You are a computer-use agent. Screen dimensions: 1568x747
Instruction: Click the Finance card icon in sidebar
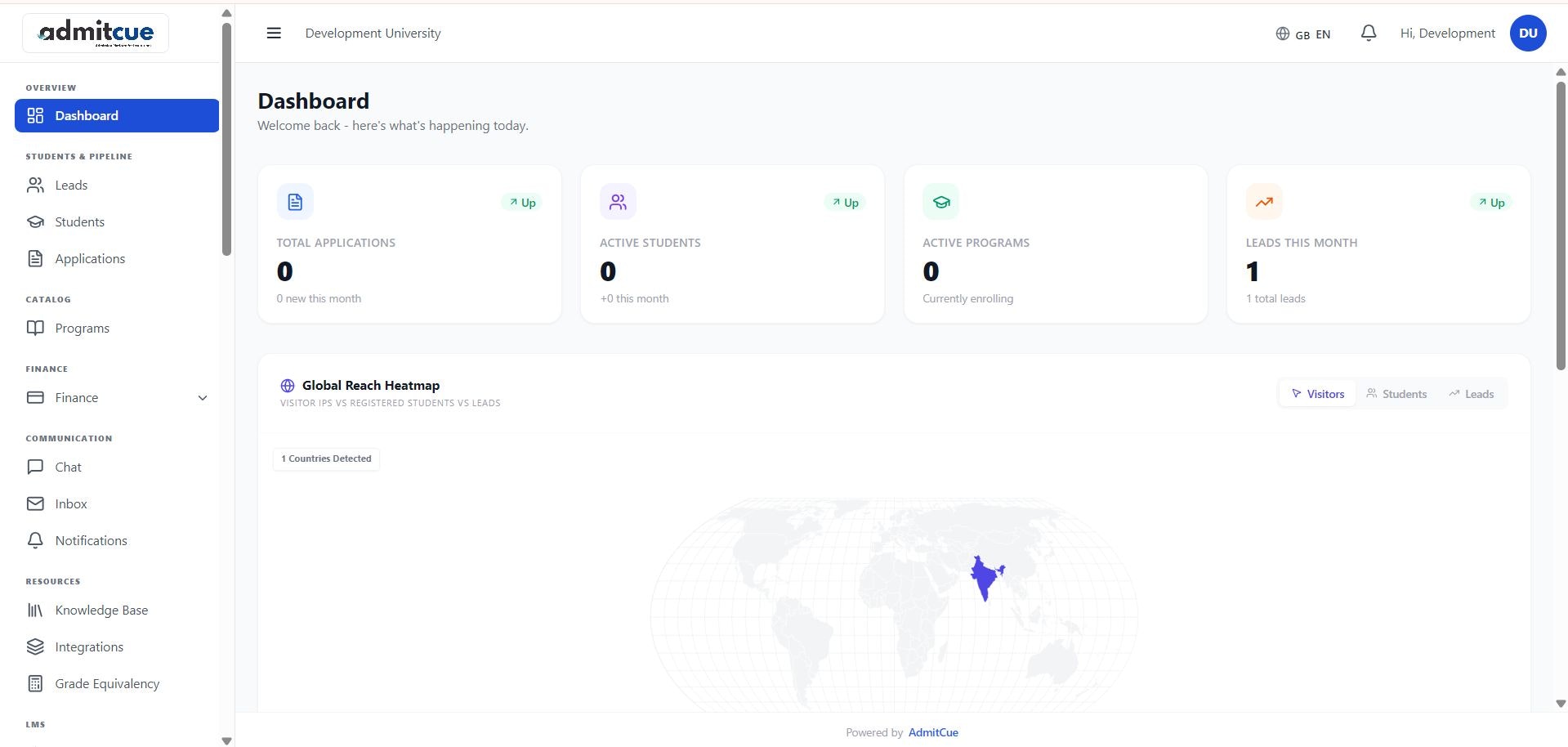pyautogui.click(x=35, y=398)
